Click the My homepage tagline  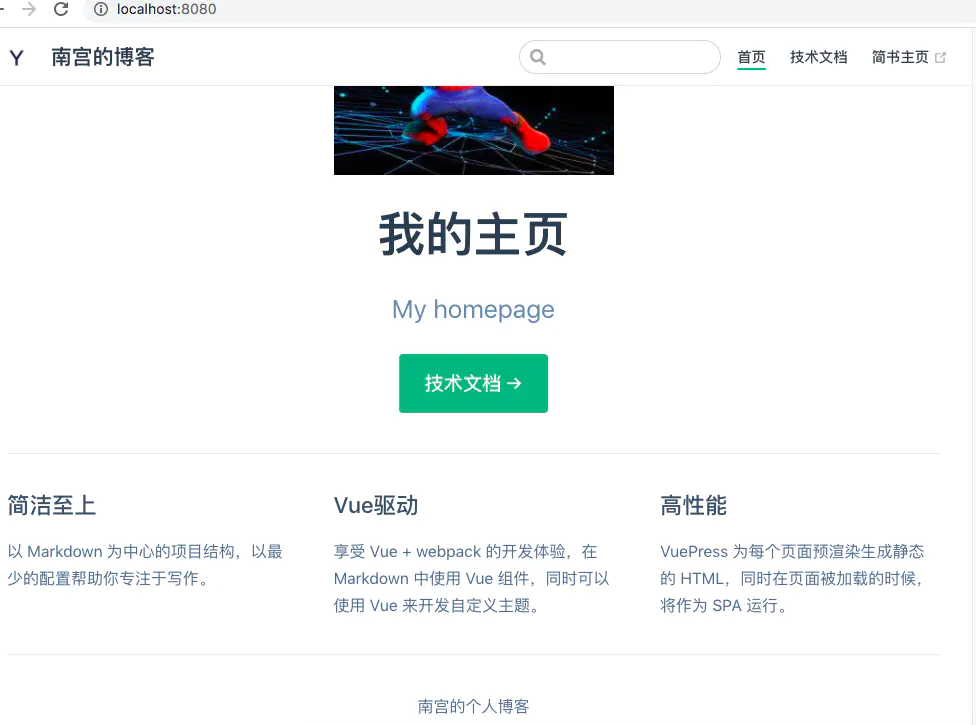point(473,309)
